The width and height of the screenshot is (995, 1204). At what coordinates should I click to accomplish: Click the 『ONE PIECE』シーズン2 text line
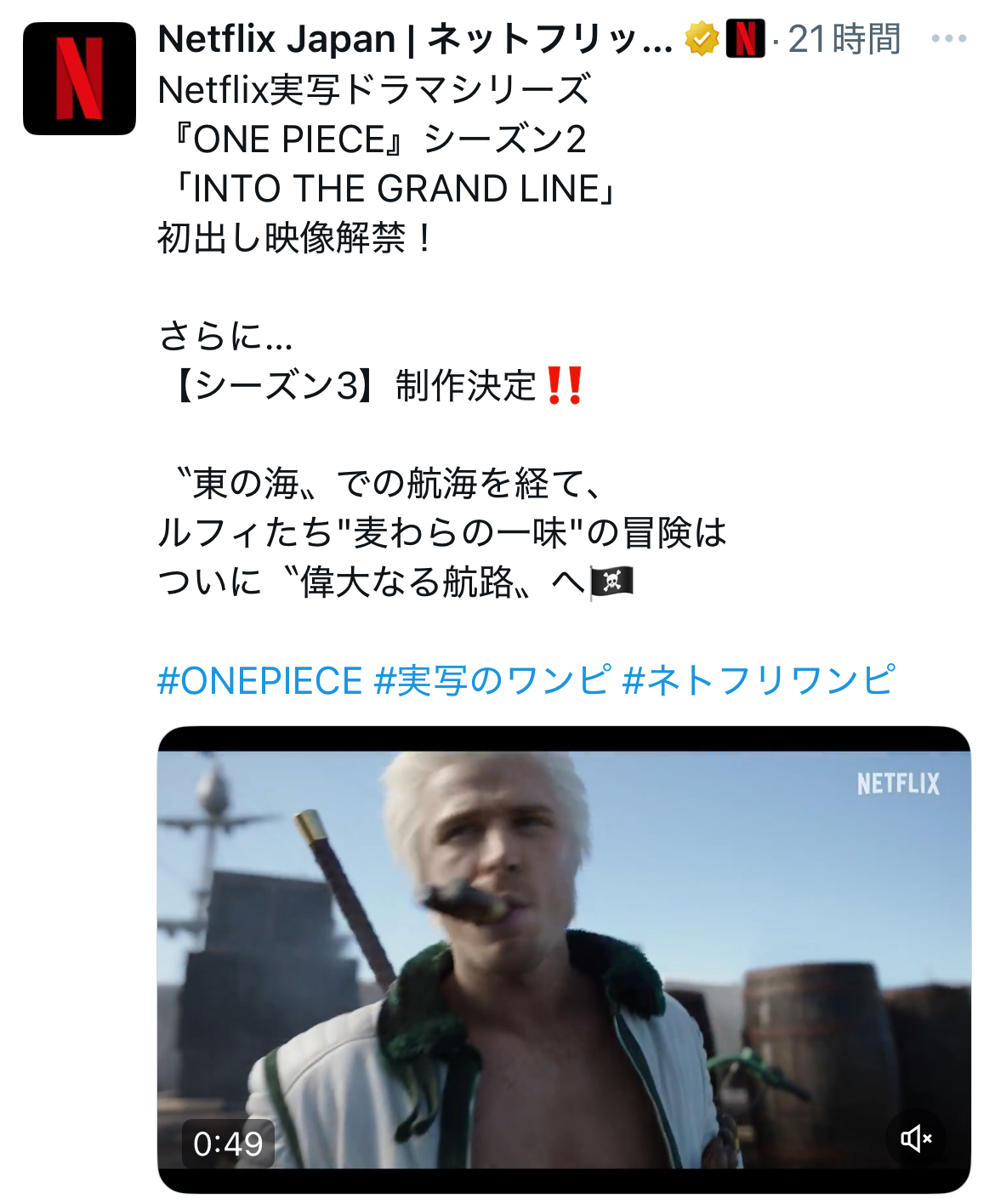373,139
